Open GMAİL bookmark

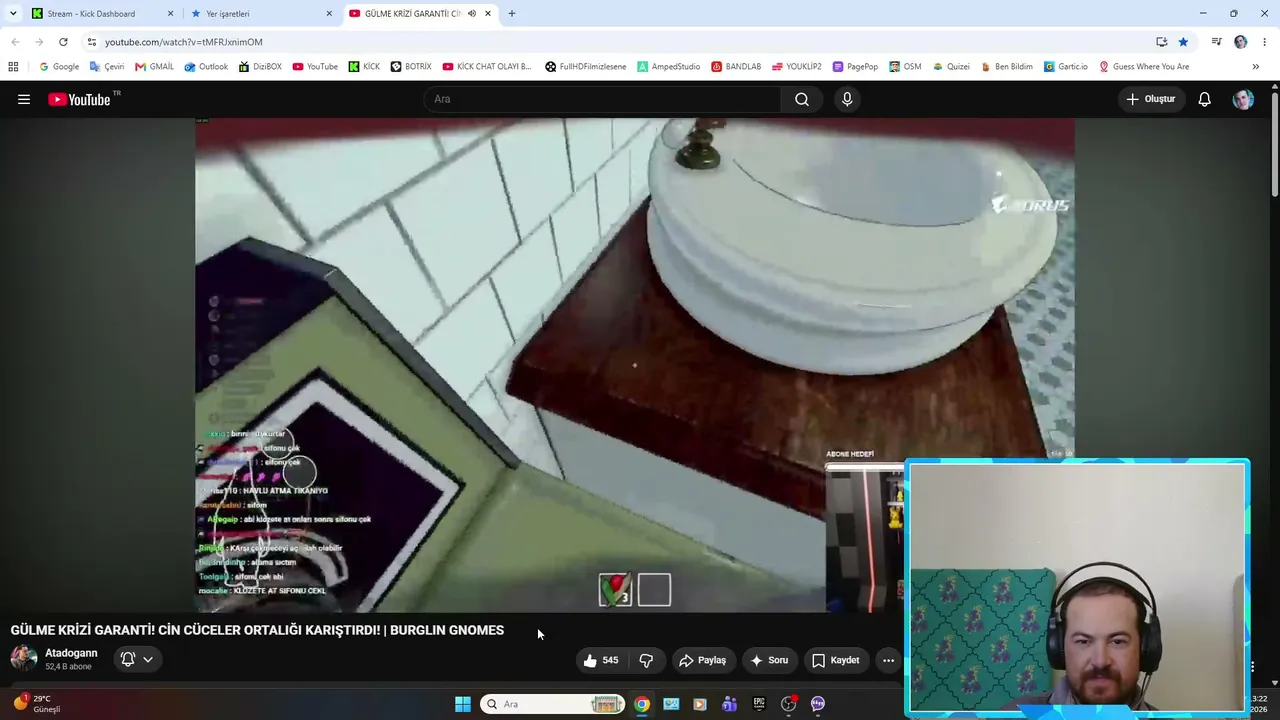click(x=154, y=67)
